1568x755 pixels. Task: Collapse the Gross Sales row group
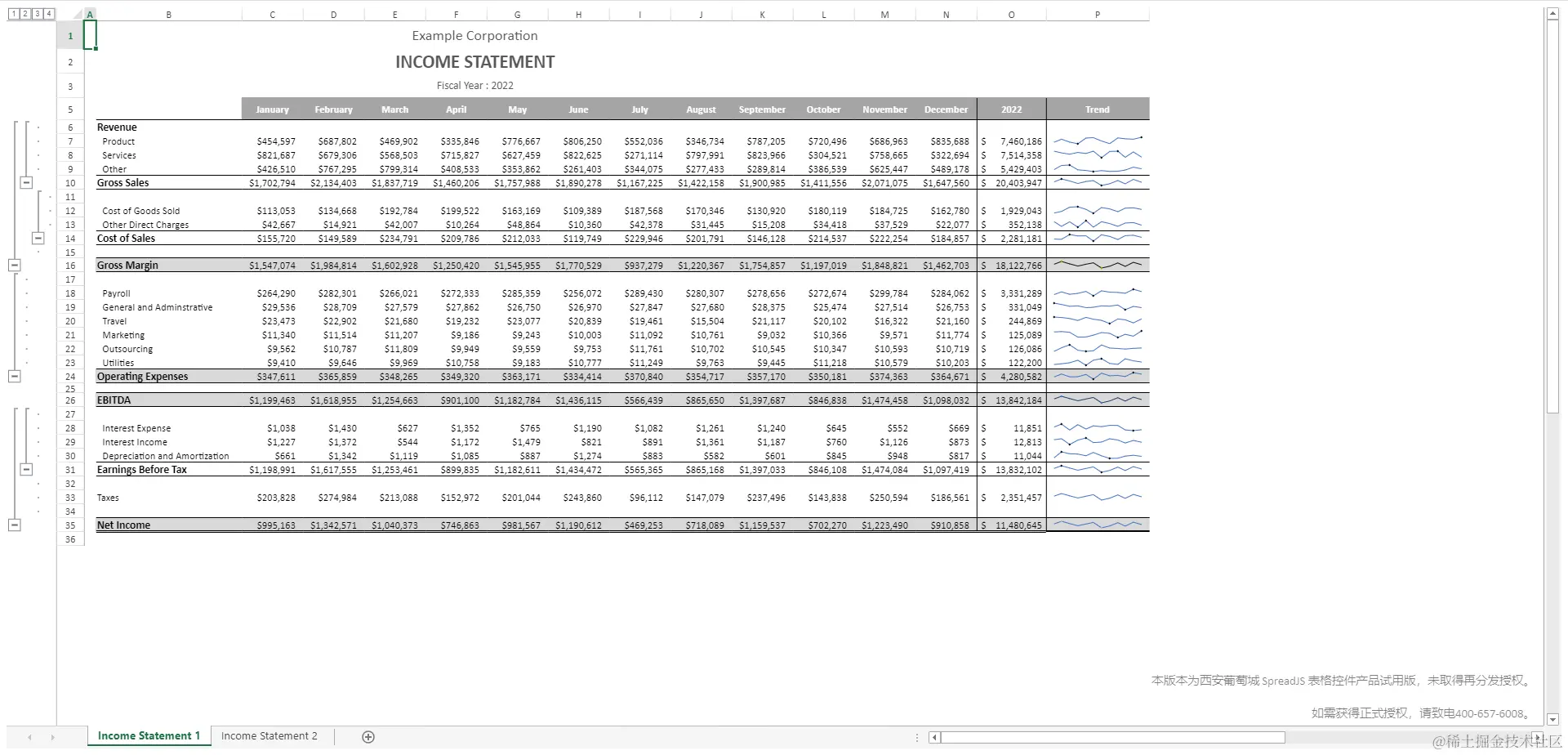(x=26, y=183)
